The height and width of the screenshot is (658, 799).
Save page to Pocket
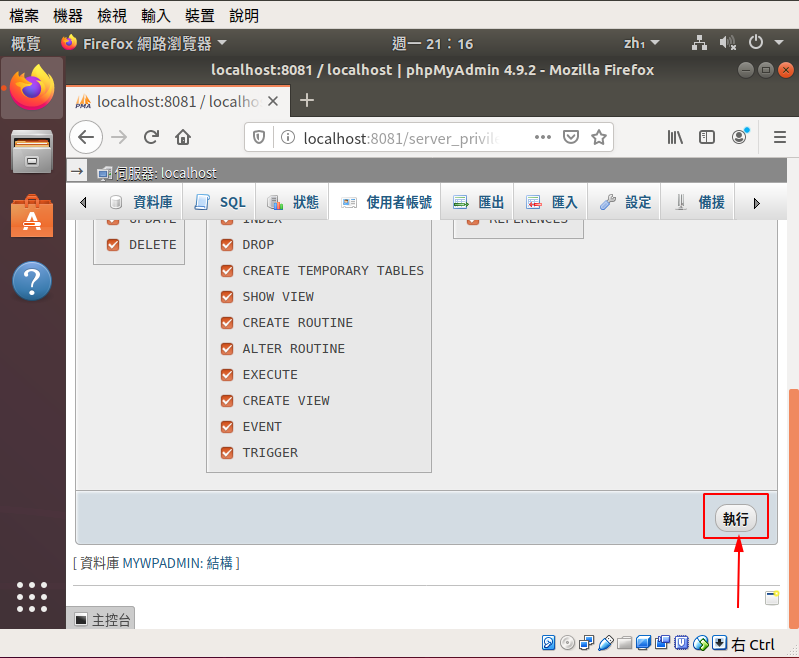pos(571,137)
